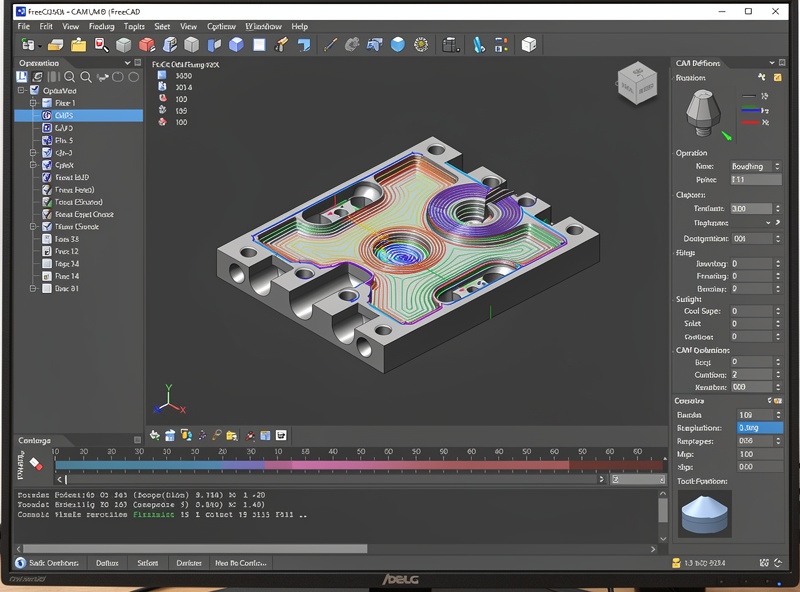Screen dimensions: 800x592
Task: Click the white cube icon ending the toolbar
Action: [x=529, y=45]
